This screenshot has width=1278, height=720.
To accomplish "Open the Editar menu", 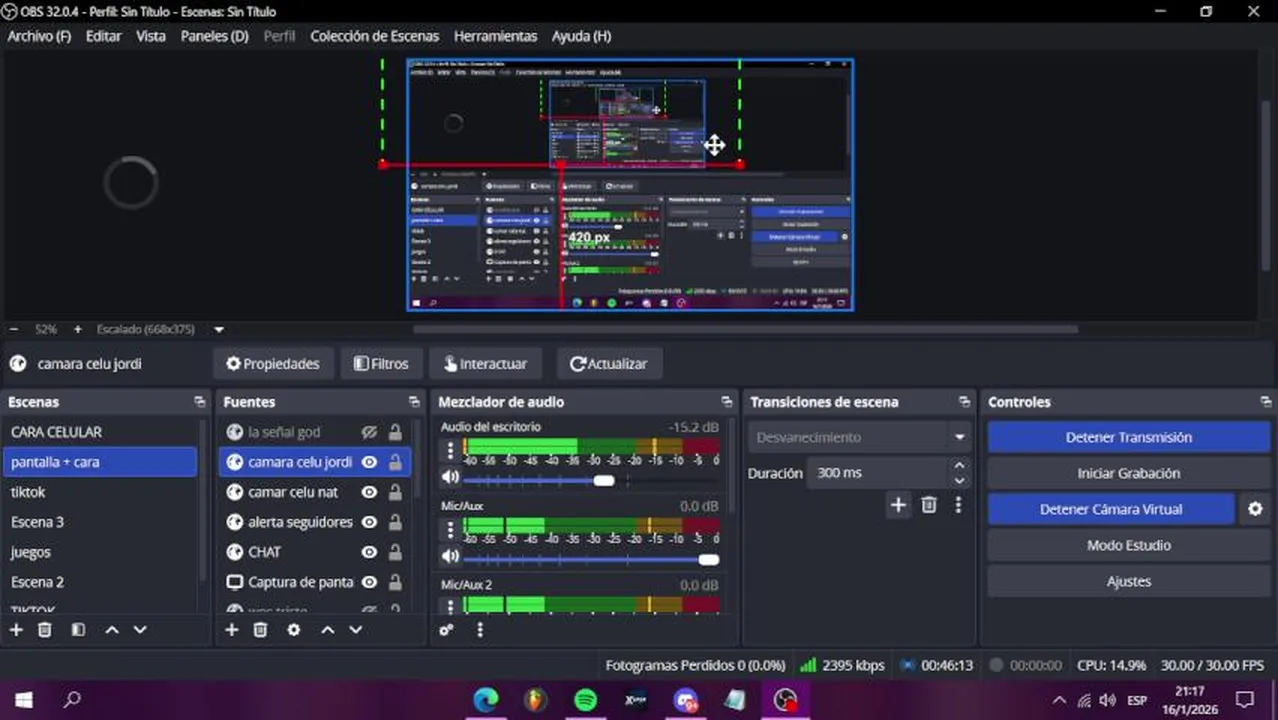I will [103, 36].
